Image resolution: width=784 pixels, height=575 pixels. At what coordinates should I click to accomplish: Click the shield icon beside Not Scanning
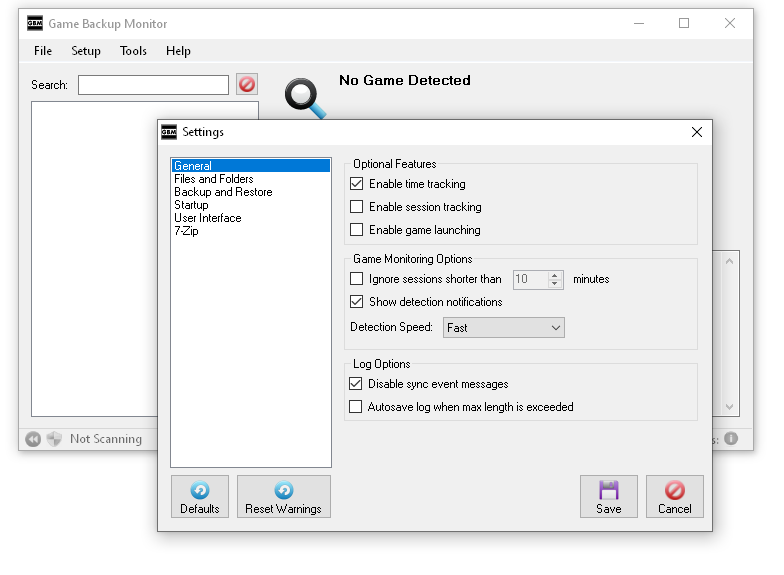tap(54, 439)
